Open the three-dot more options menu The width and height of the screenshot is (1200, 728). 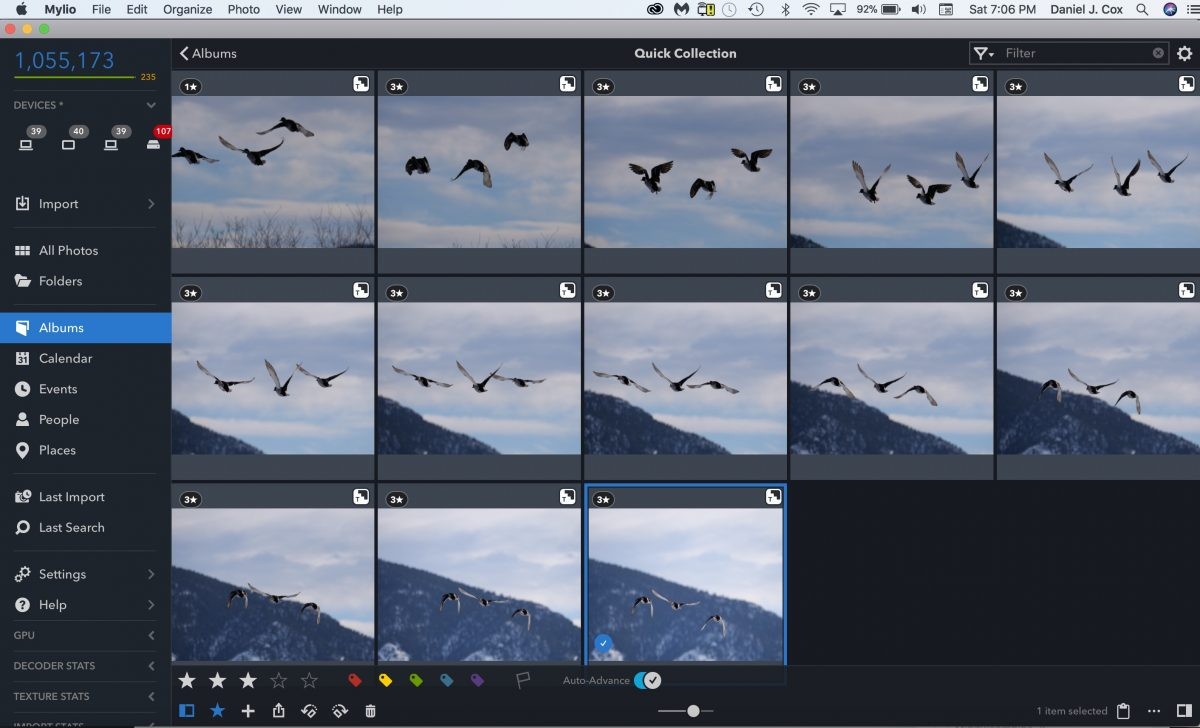1155,711
